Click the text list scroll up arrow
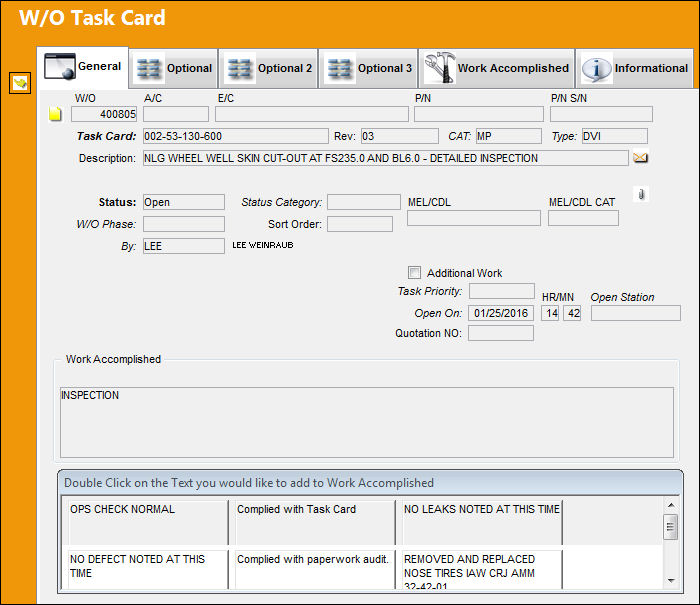This screenshot has height=605, width=700. click(x=671, y=505)
